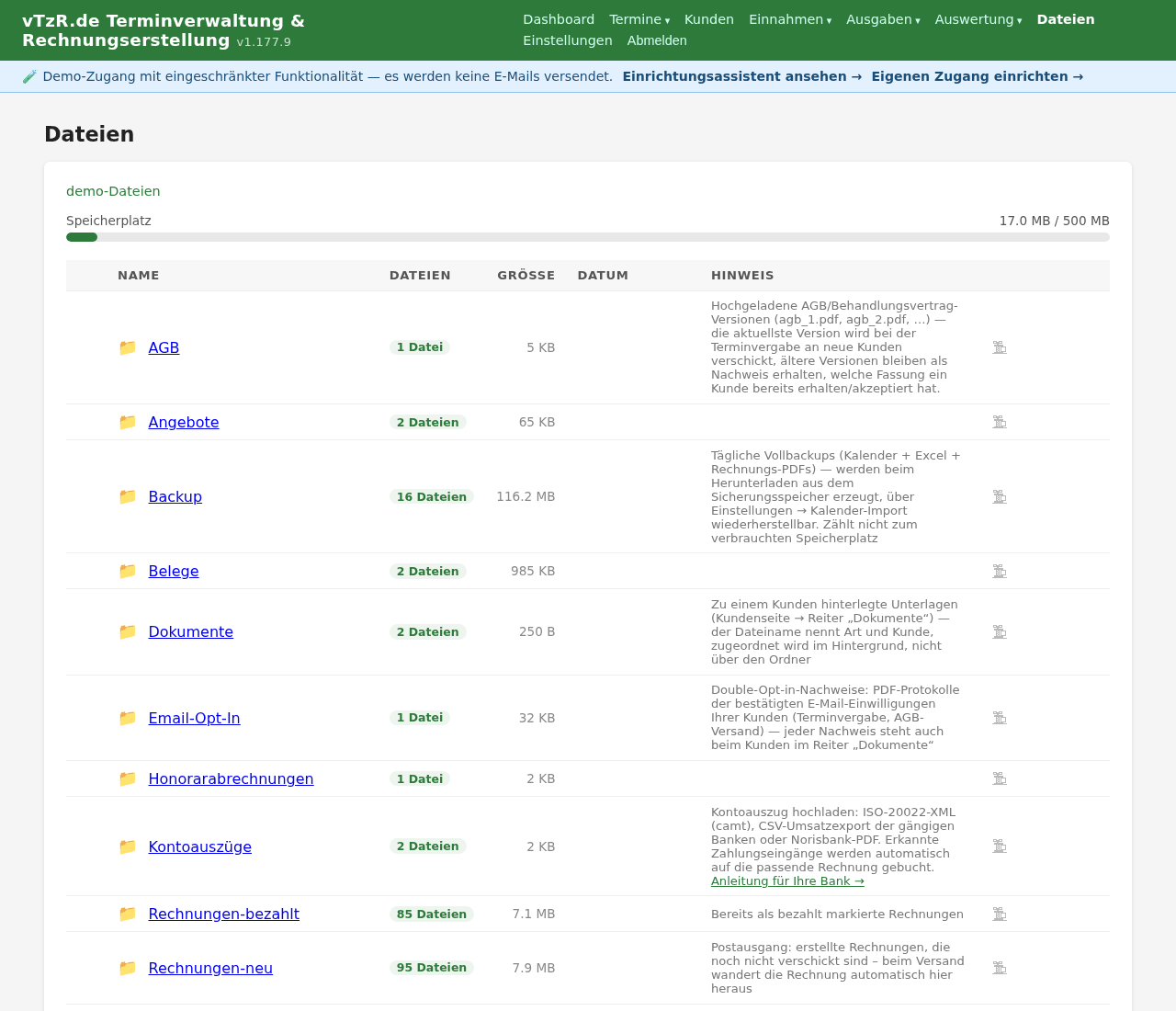Viewport: 1176px width, 1011px height.
Task: Open the Rechnungen-bezahlt folder
Action: [x=224, y=914]
